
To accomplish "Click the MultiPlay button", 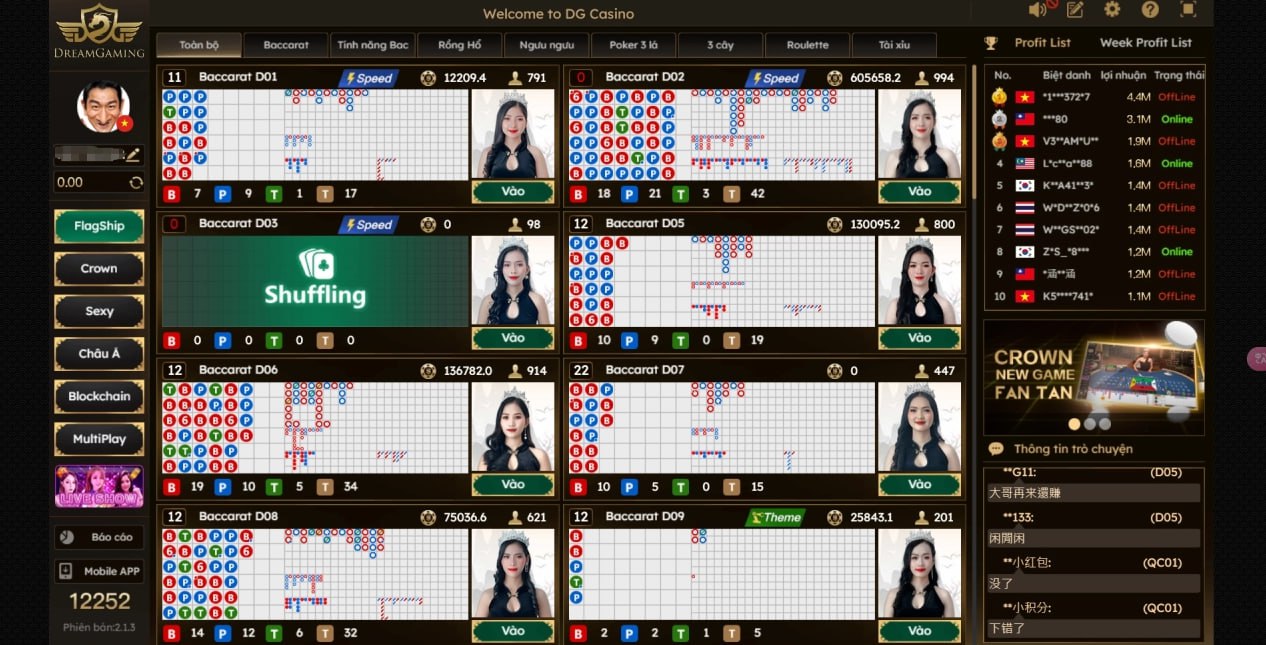I will point(99,439).
